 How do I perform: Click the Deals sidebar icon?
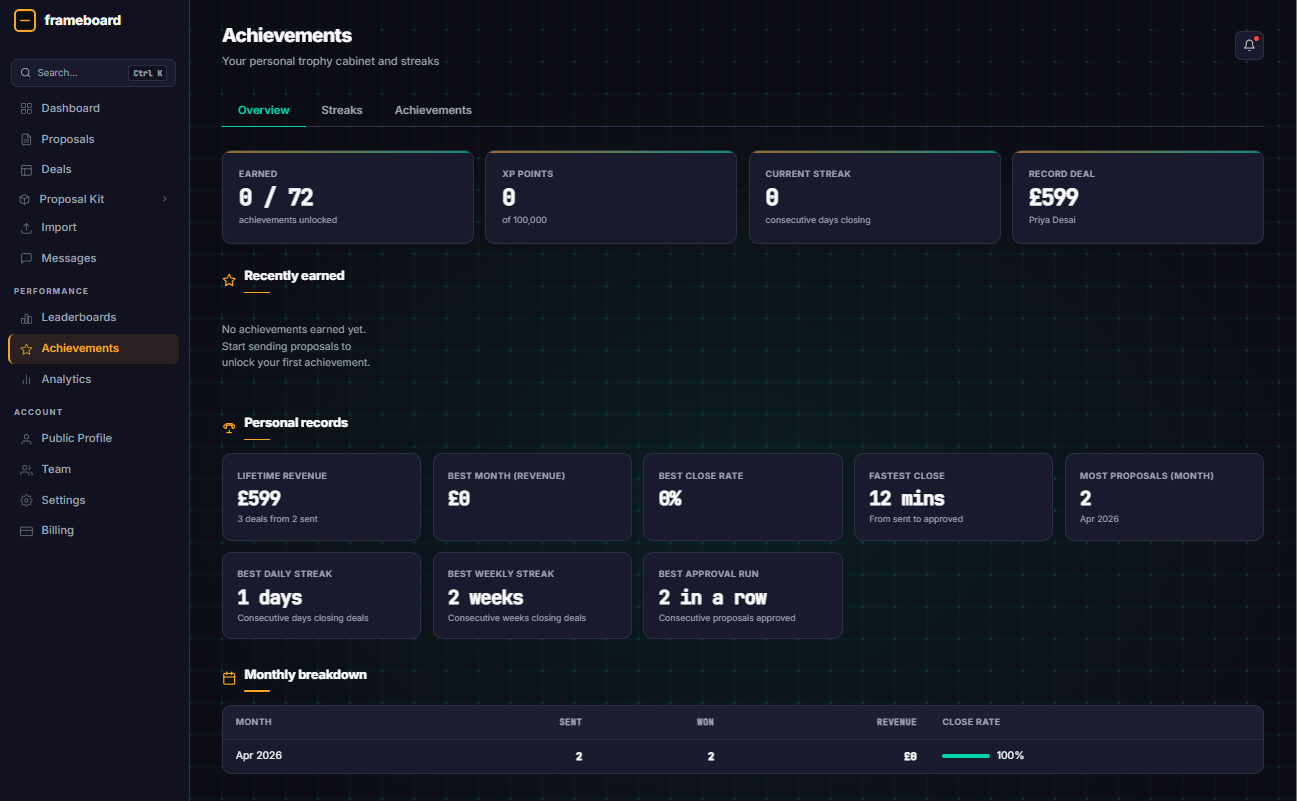[x=27, y=169]
